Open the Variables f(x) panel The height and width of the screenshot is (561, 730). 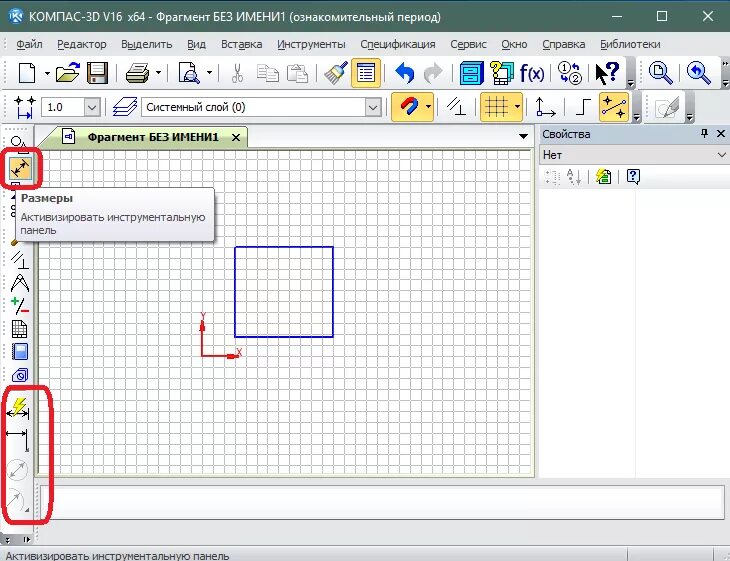[532, 73]
